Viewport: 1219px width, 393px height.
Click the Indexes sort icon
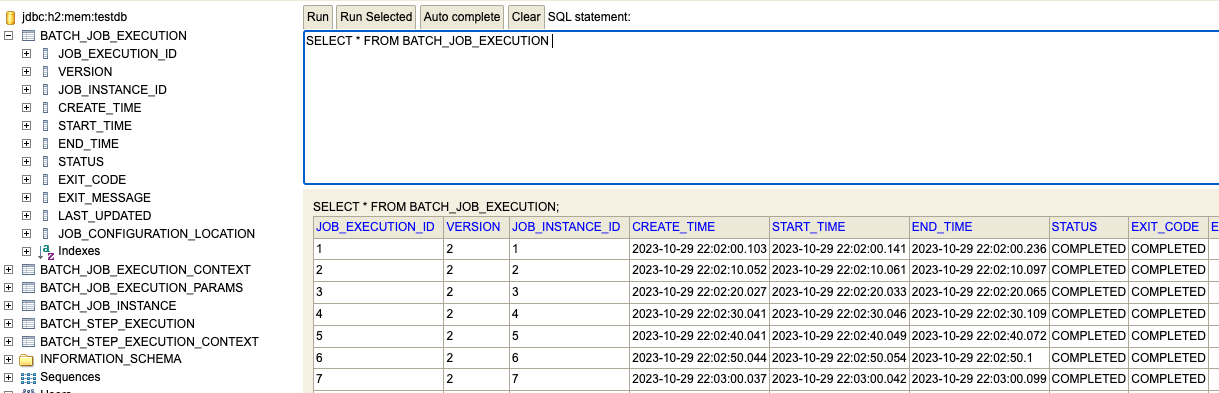[x=46, y=251]
